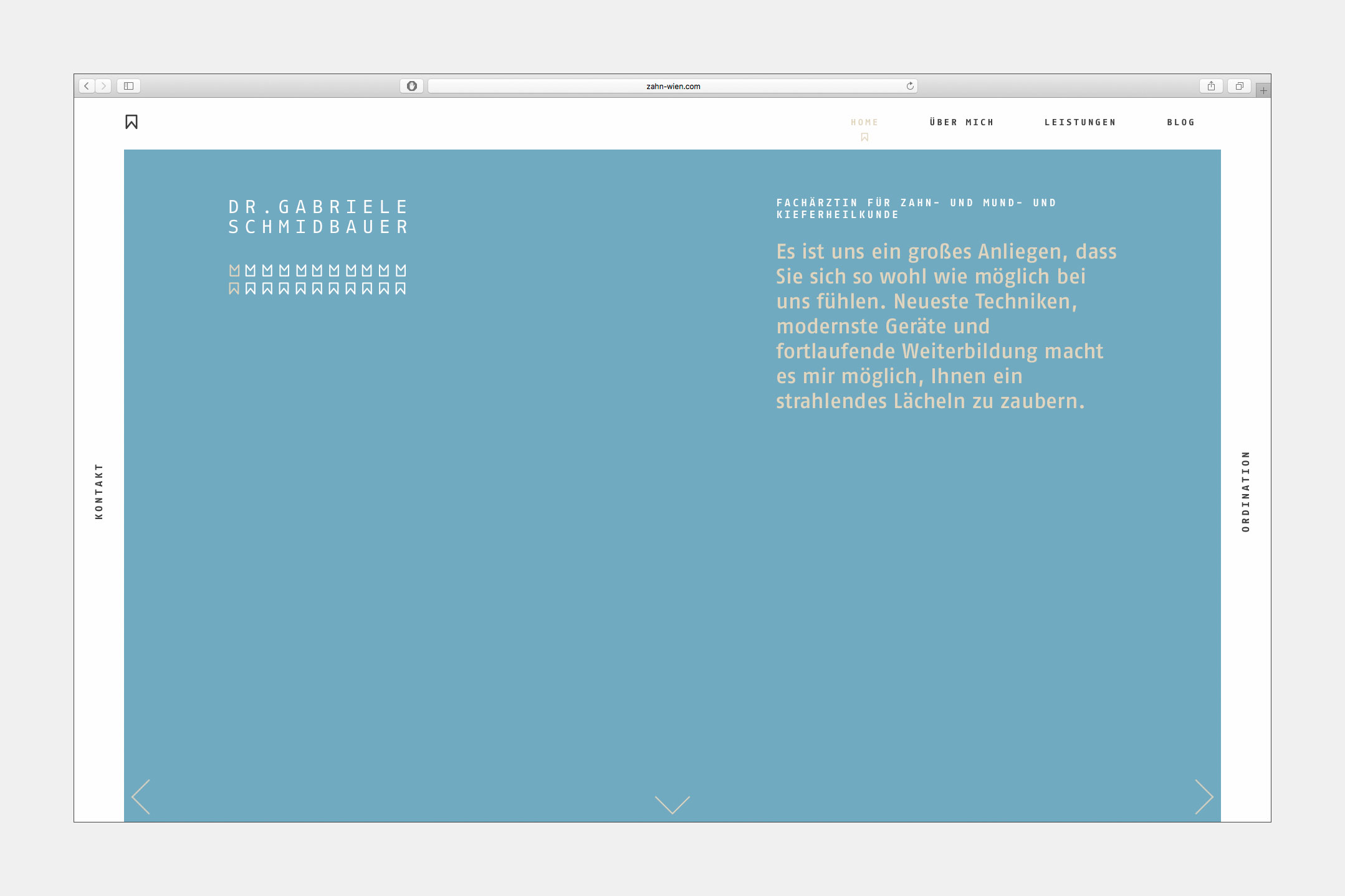This screenshot has height=896, width=1345.
Task: Click the zahn-wien.com address field
Action: [x=672, y=86]
